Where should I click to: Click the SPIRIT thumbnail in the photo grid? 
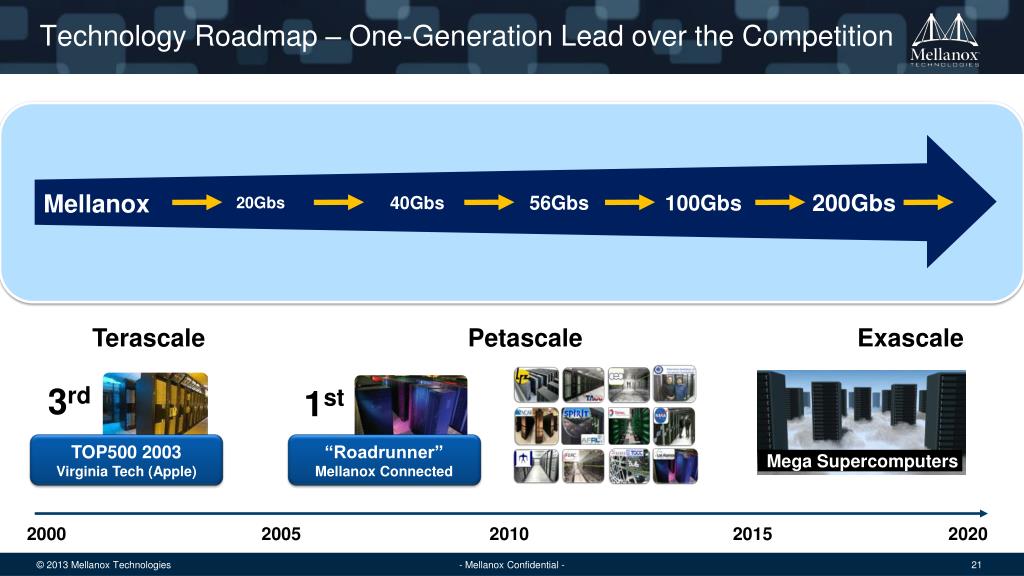(583, 426)
